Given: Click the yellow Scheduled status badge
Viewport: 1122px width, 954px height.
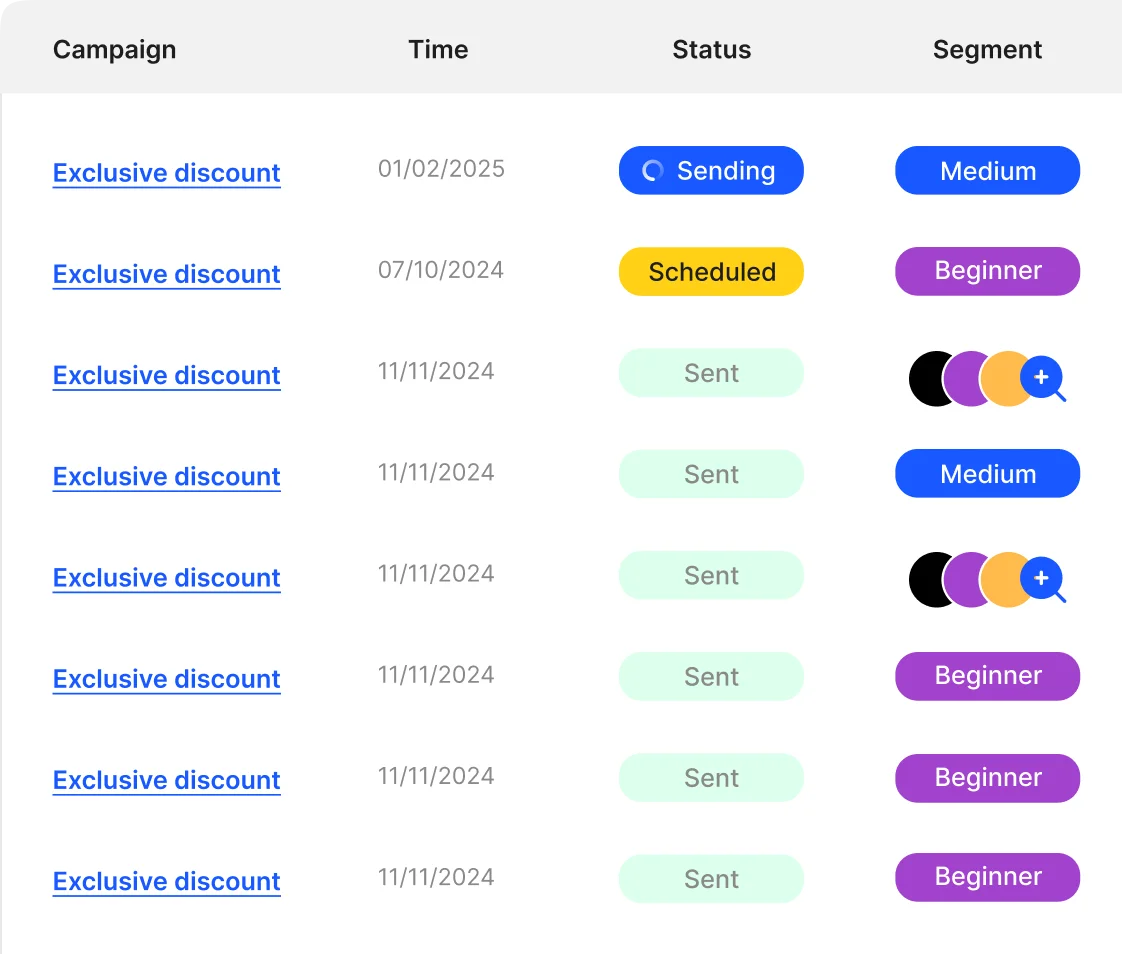Looking at the screenshot, I should tap(711, 272).
